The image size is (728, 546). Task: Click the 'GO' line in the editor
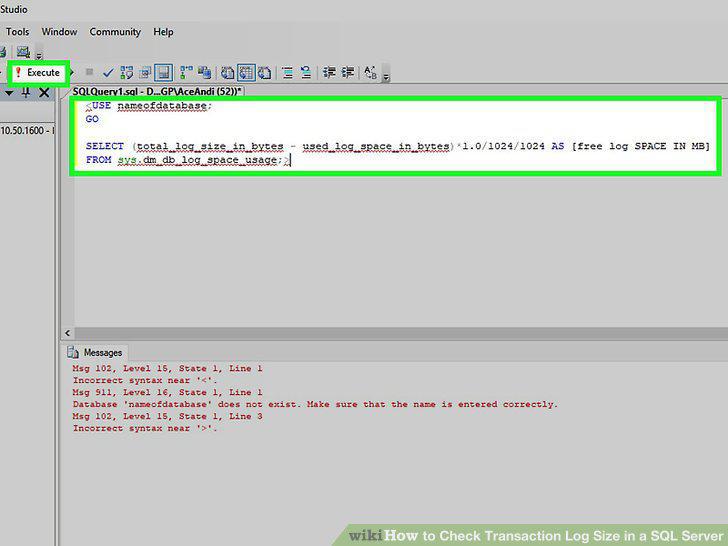[92, 119]
